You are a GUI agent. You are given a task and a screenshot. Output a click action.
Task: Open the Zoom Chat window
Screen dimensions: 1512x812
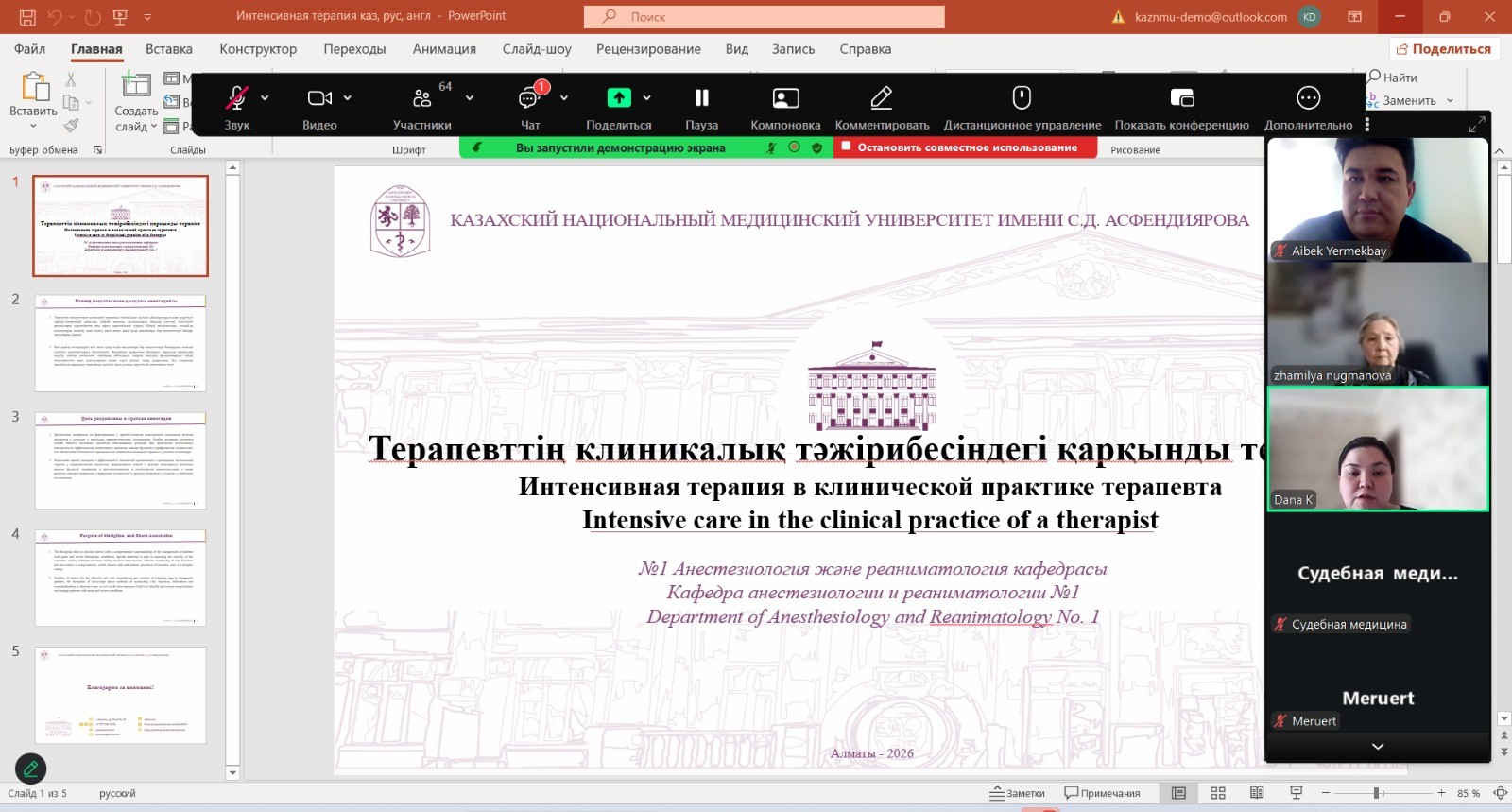[x=529, y=98]
